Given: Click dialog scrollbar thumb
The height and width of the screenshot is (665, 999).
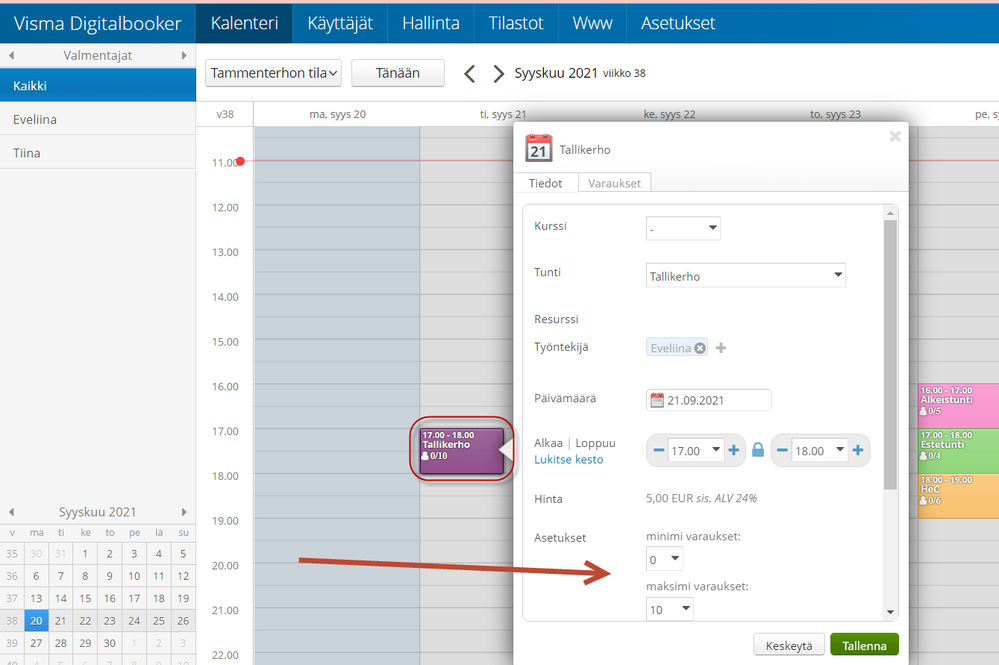Looking at the screenshot, I should tap(890, 354).
